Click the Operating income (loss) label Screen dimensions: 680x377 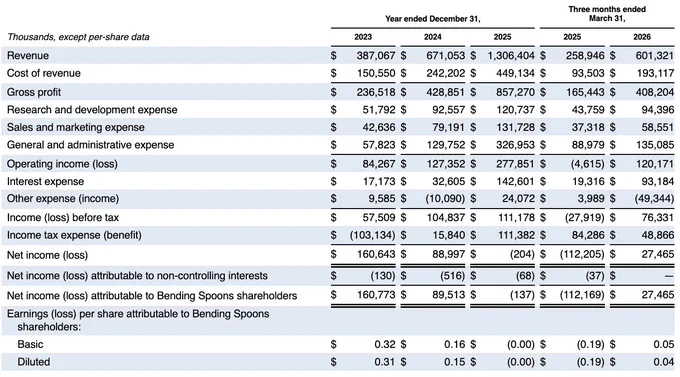coord(62,164)
